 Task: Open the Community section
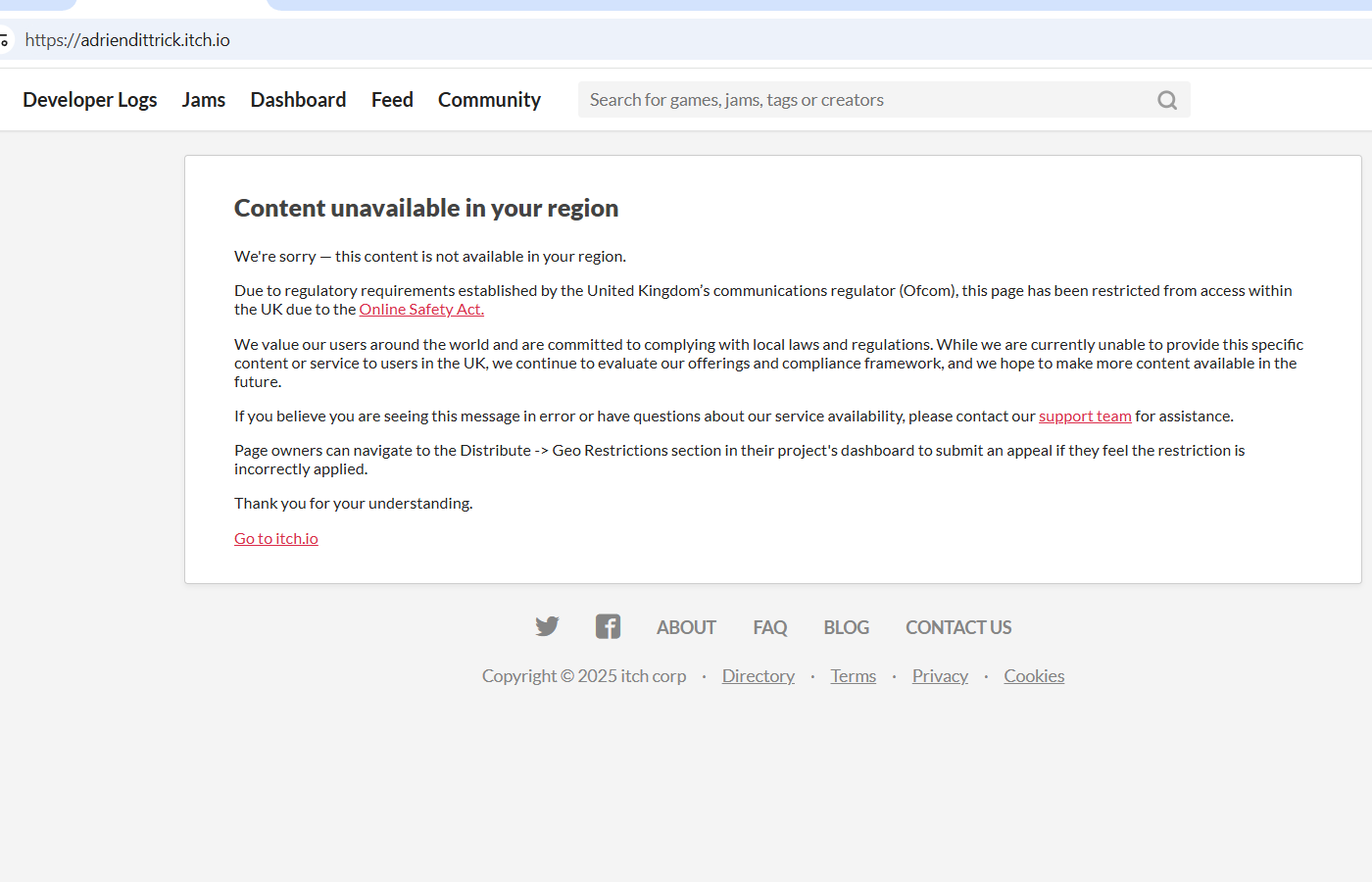(x=489, y=100)
